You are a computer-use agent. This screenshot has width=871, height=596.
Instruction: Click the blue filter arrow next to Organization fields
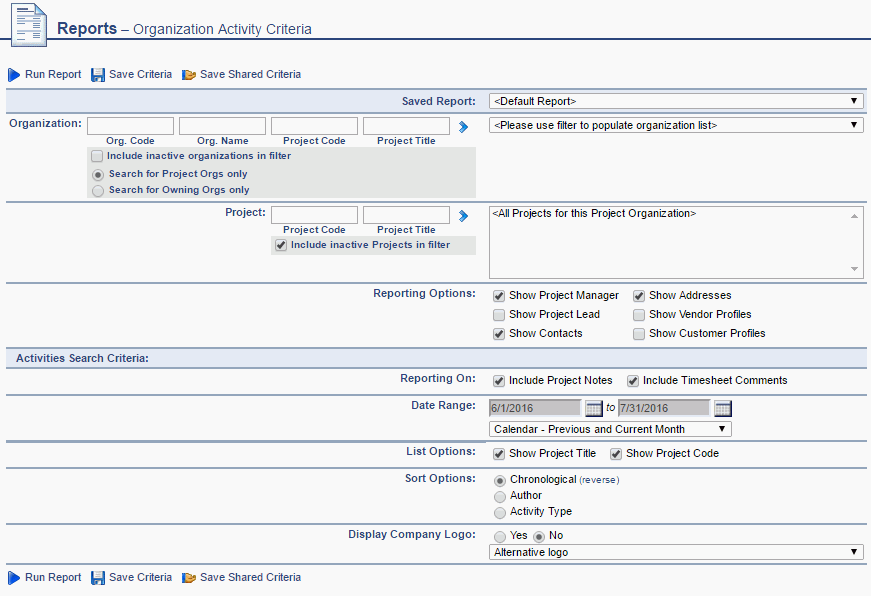tap(462, 125)
